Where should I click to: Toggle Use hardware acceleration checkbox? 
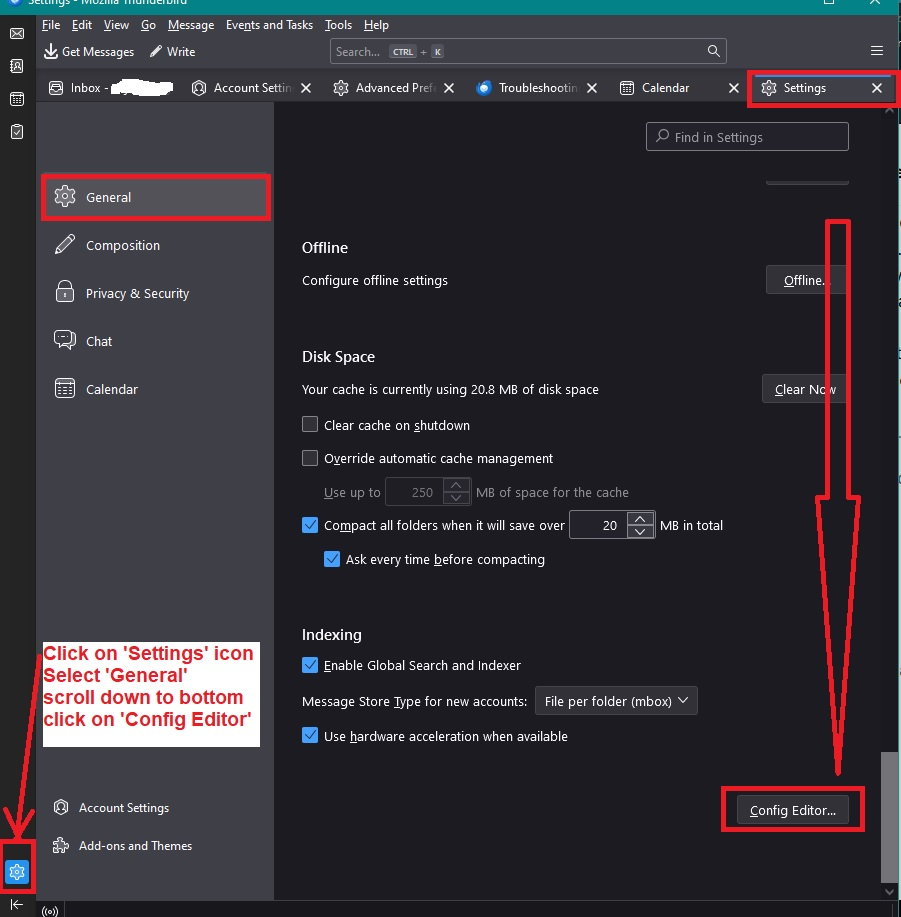coord(310,735)
